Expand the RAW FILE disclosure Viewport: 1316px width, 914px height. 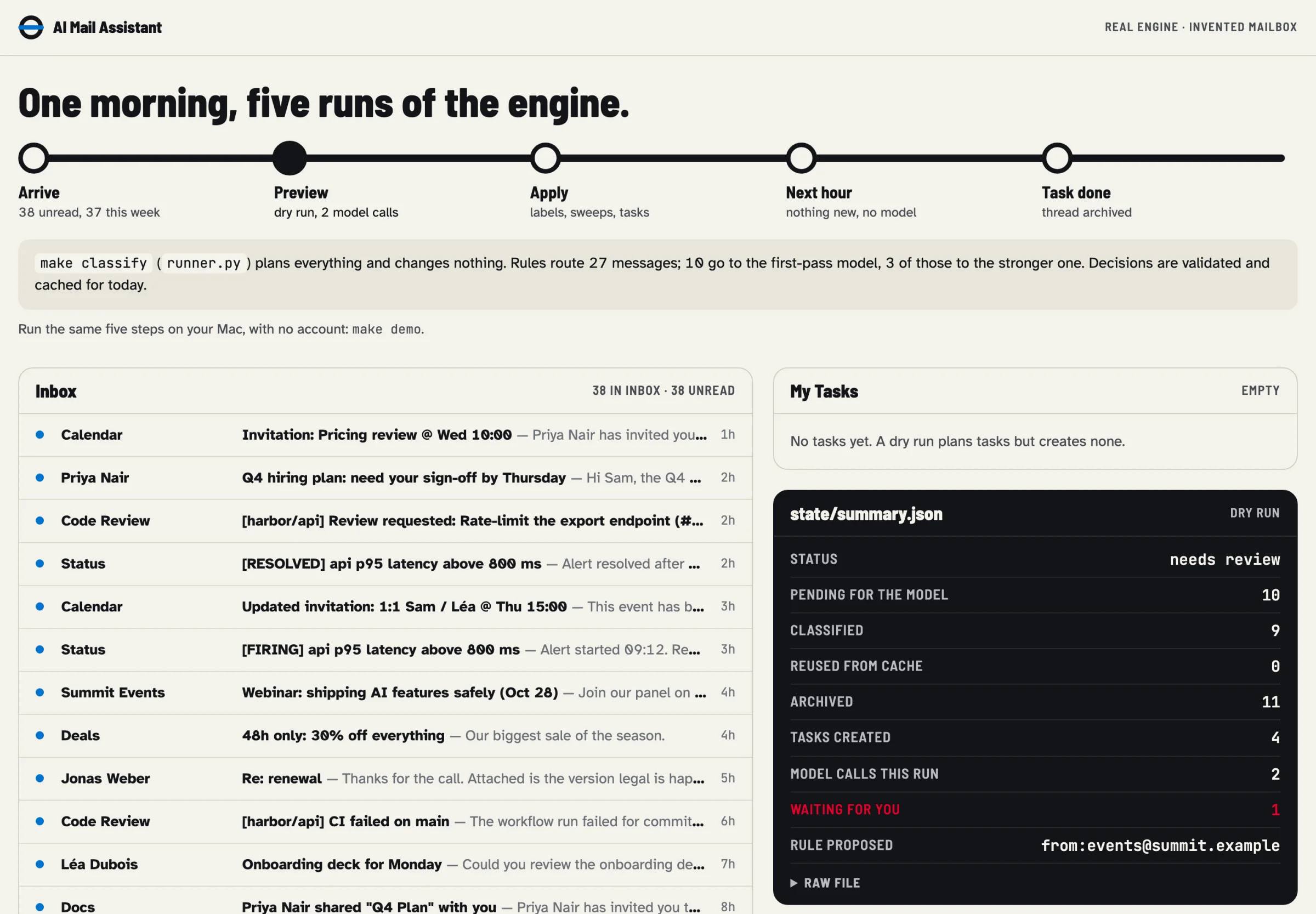pyautogui.click(x=825, y=883)
